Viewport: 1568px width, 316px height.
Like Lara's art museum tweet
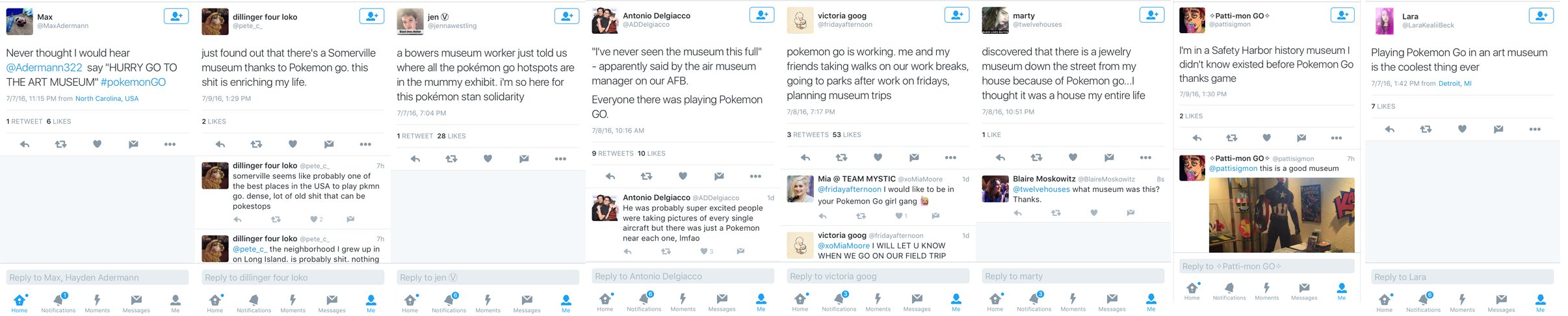pos(1462,129)
